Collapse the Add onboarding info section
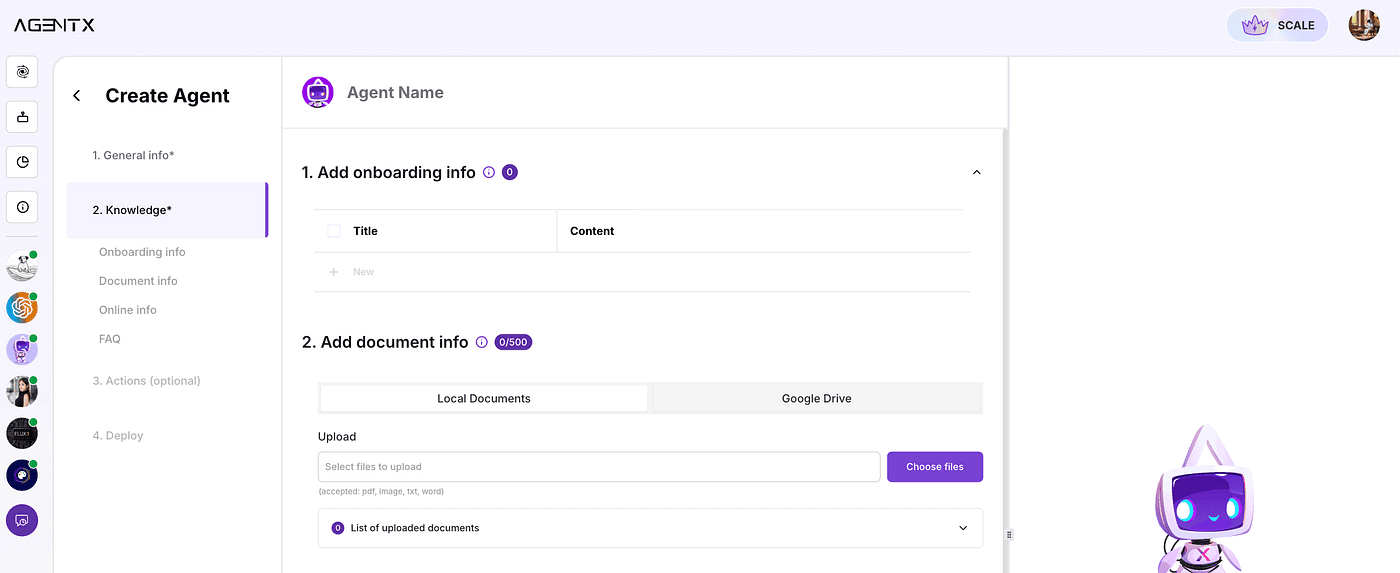The image size is (1400, 573). (x=977, y=172)
